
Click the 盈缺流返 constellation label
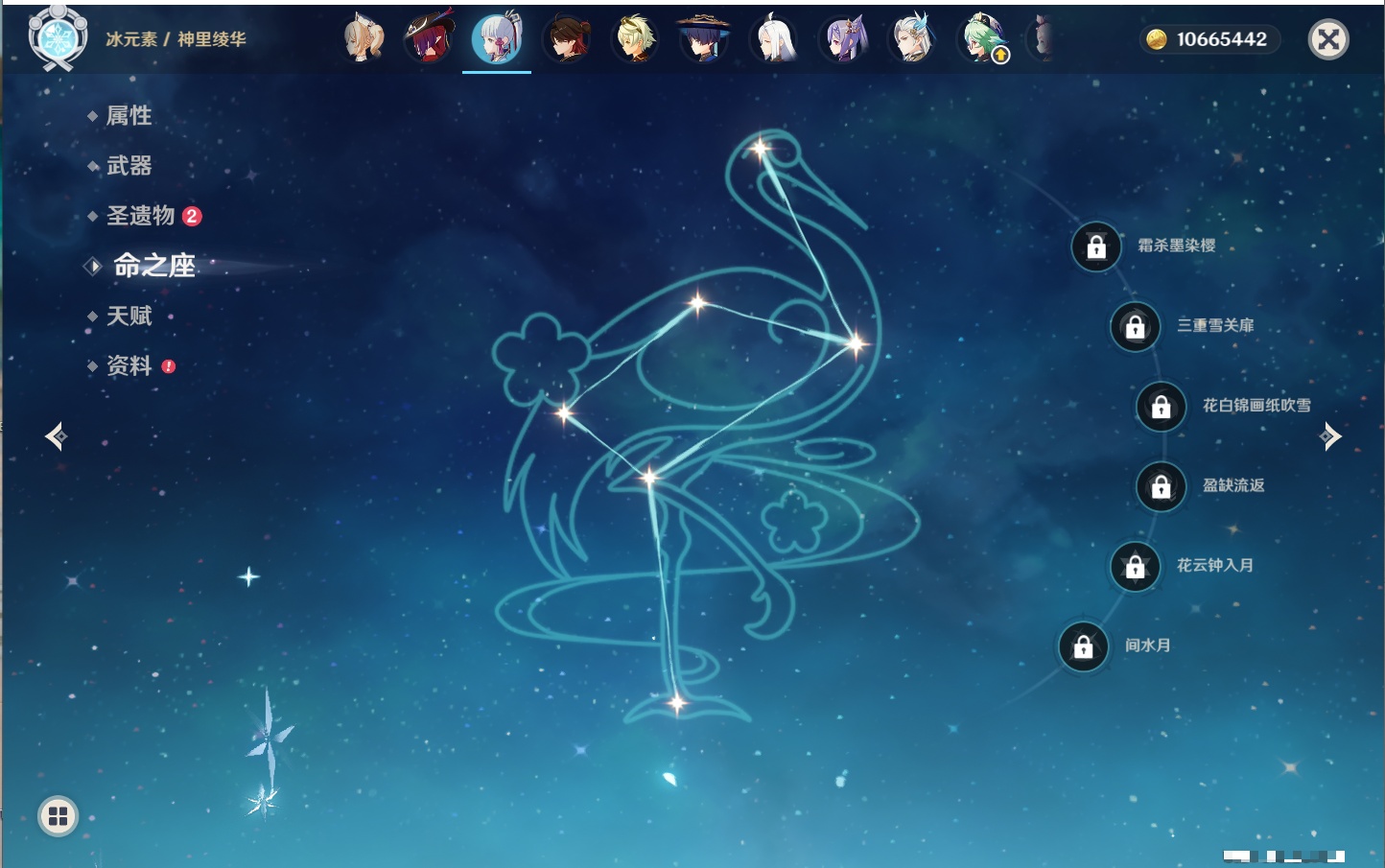click(1233, 485)
